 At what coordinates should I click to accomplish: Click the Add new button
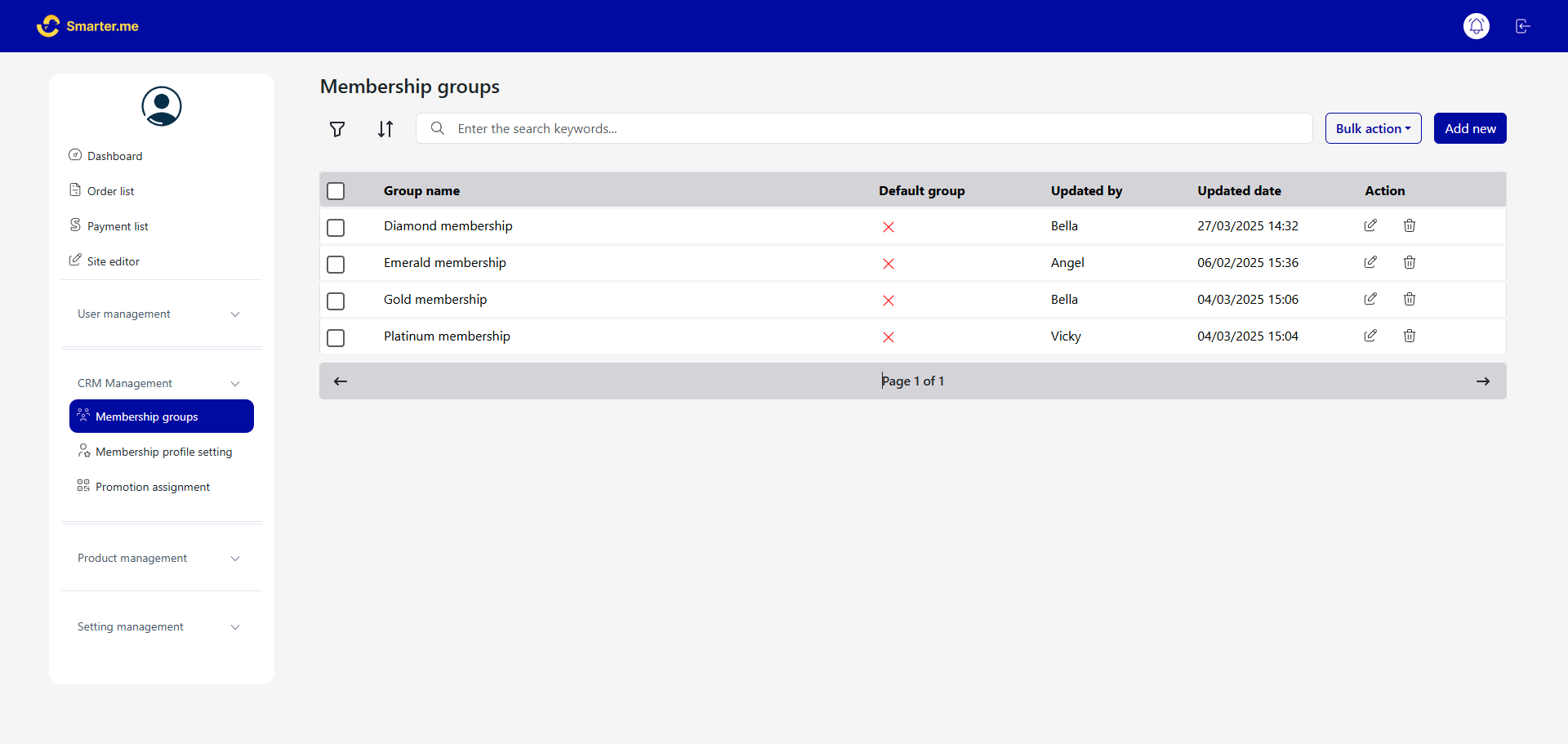pos(1469,128)
